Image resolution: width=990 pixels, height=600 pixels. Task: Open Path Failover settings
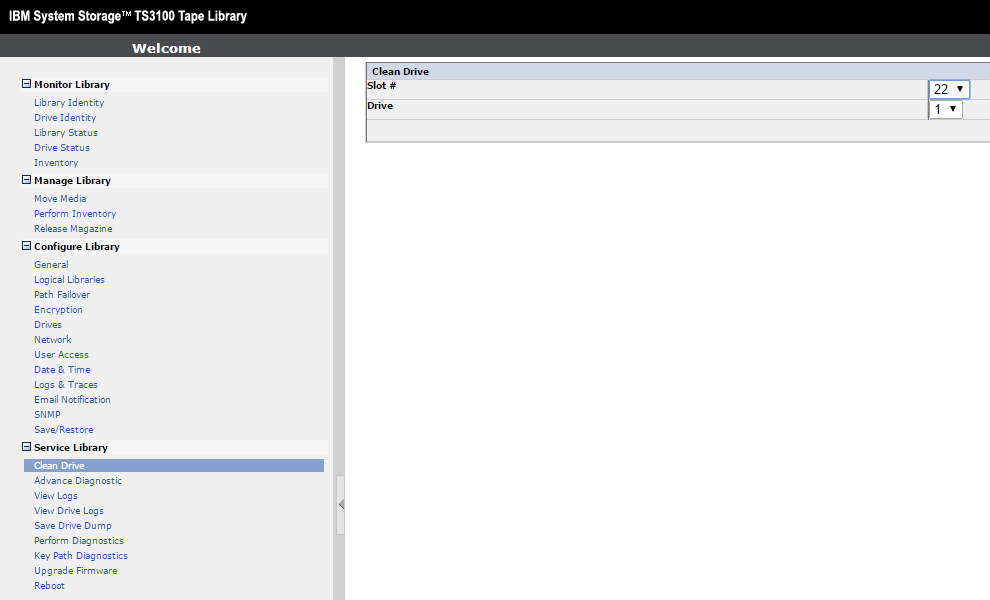(x=62, y=295)
